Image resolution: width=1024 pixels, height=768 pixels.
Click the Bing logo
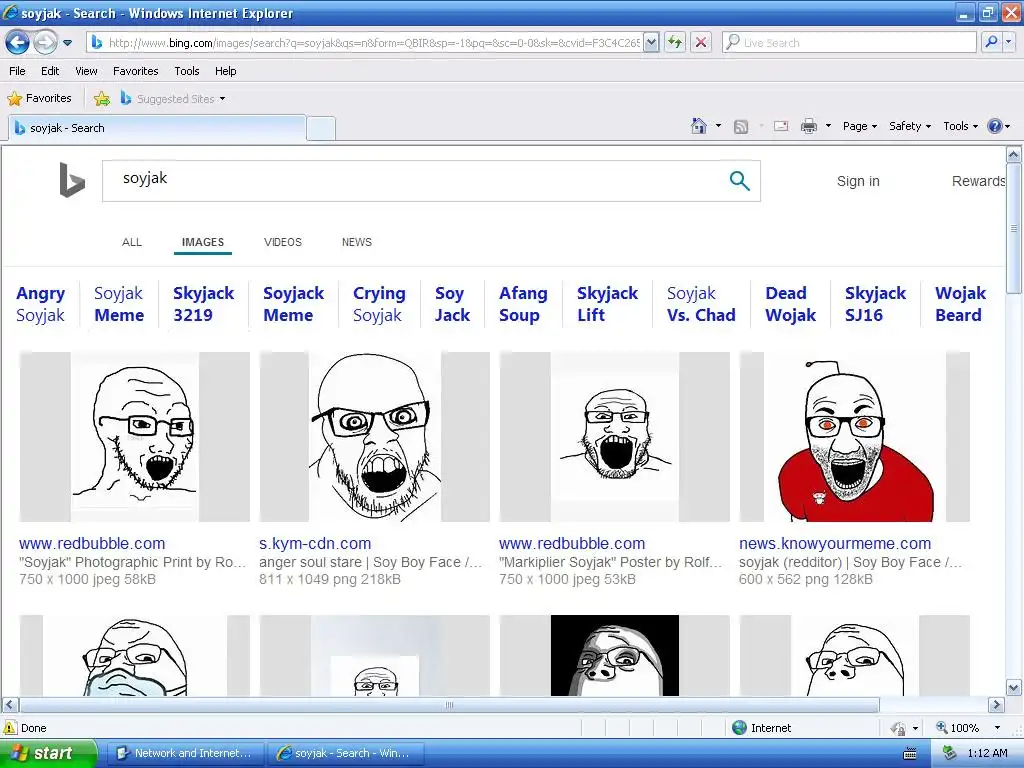coord(71,180)
